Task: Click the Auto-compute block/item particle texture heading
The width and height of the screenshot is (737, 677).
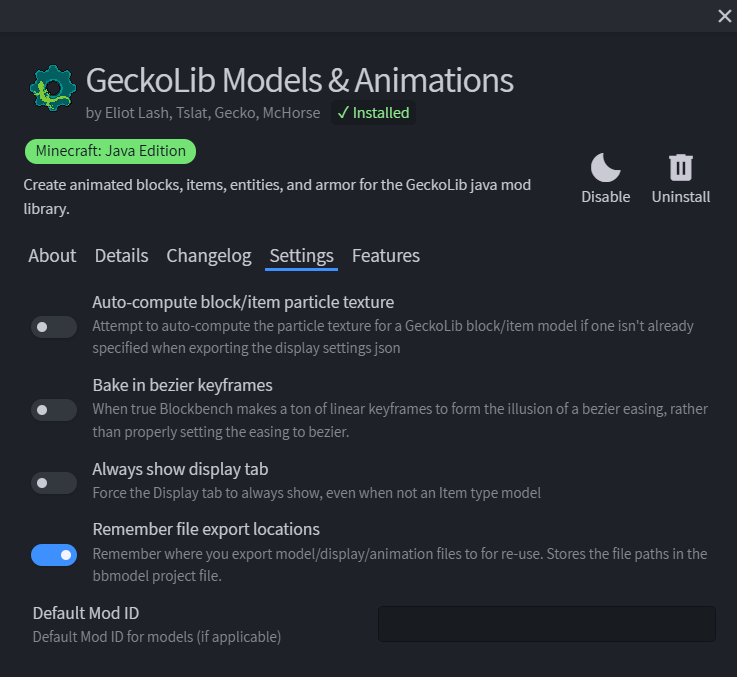Action: [243, 302]
